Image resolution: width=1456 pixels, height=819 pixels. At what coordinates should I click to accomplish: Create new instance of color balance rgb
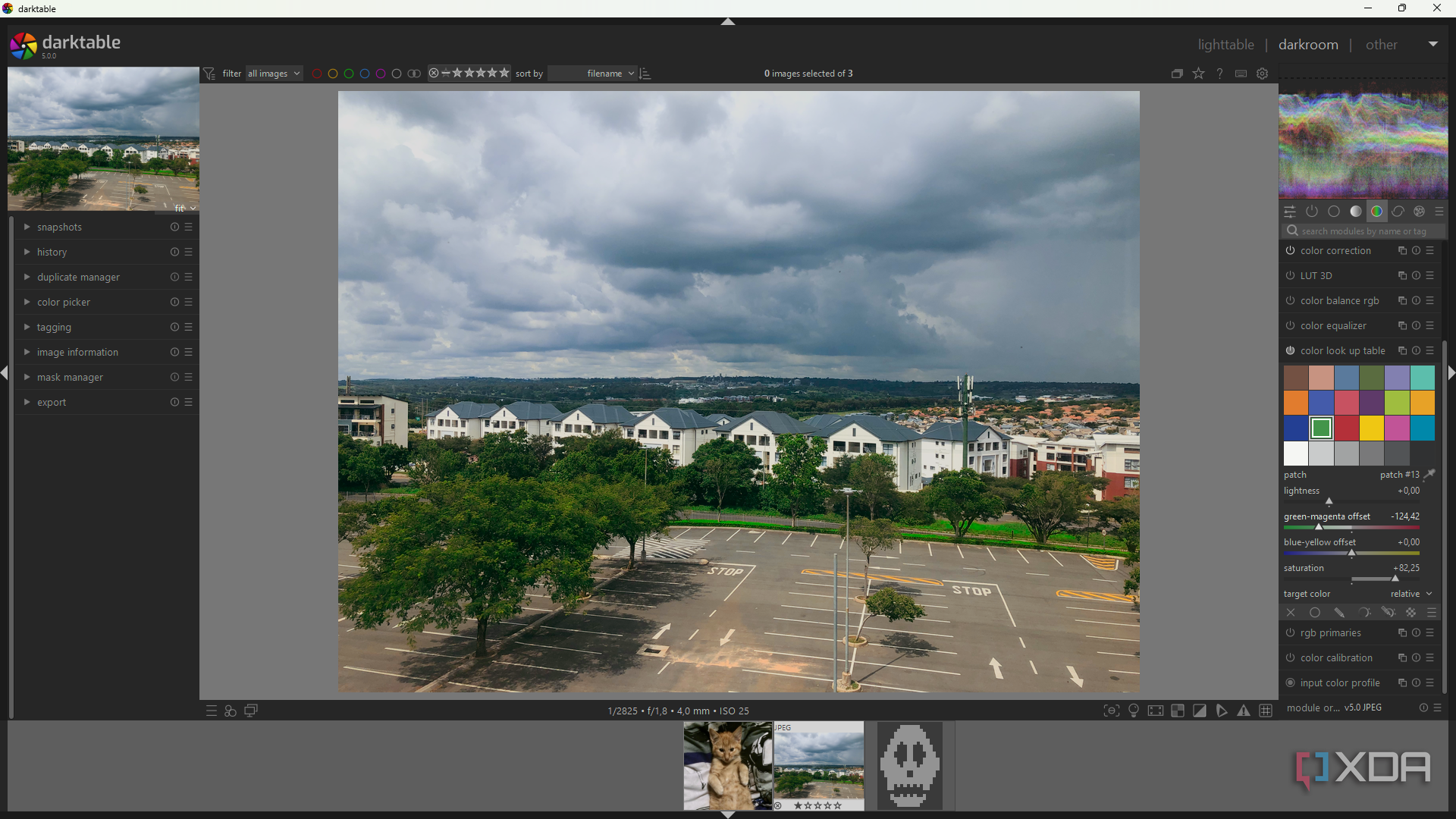(x=1402, y=301)
